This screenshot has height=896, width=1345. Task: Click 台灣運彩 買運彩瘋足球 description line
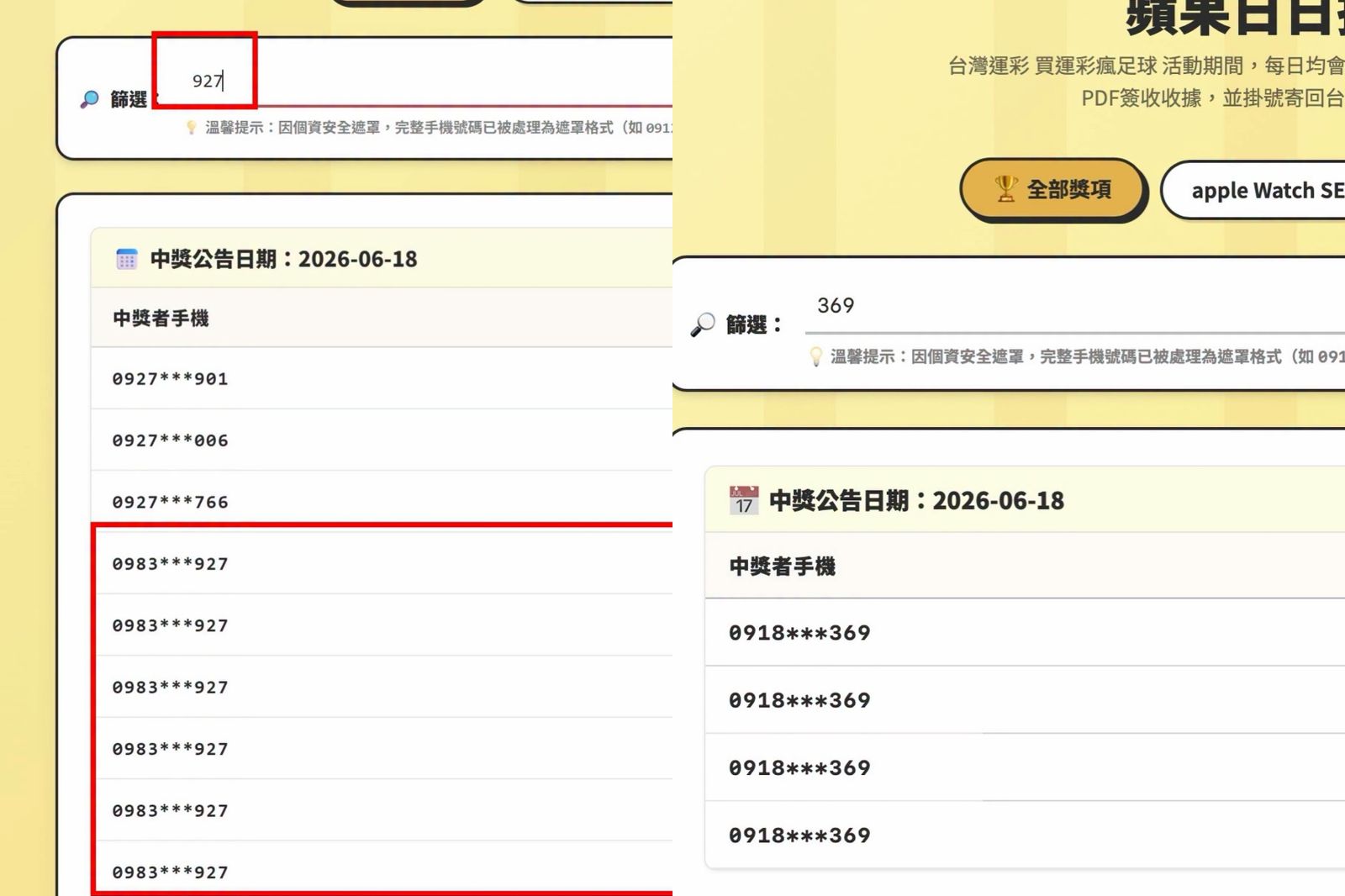1147,66
